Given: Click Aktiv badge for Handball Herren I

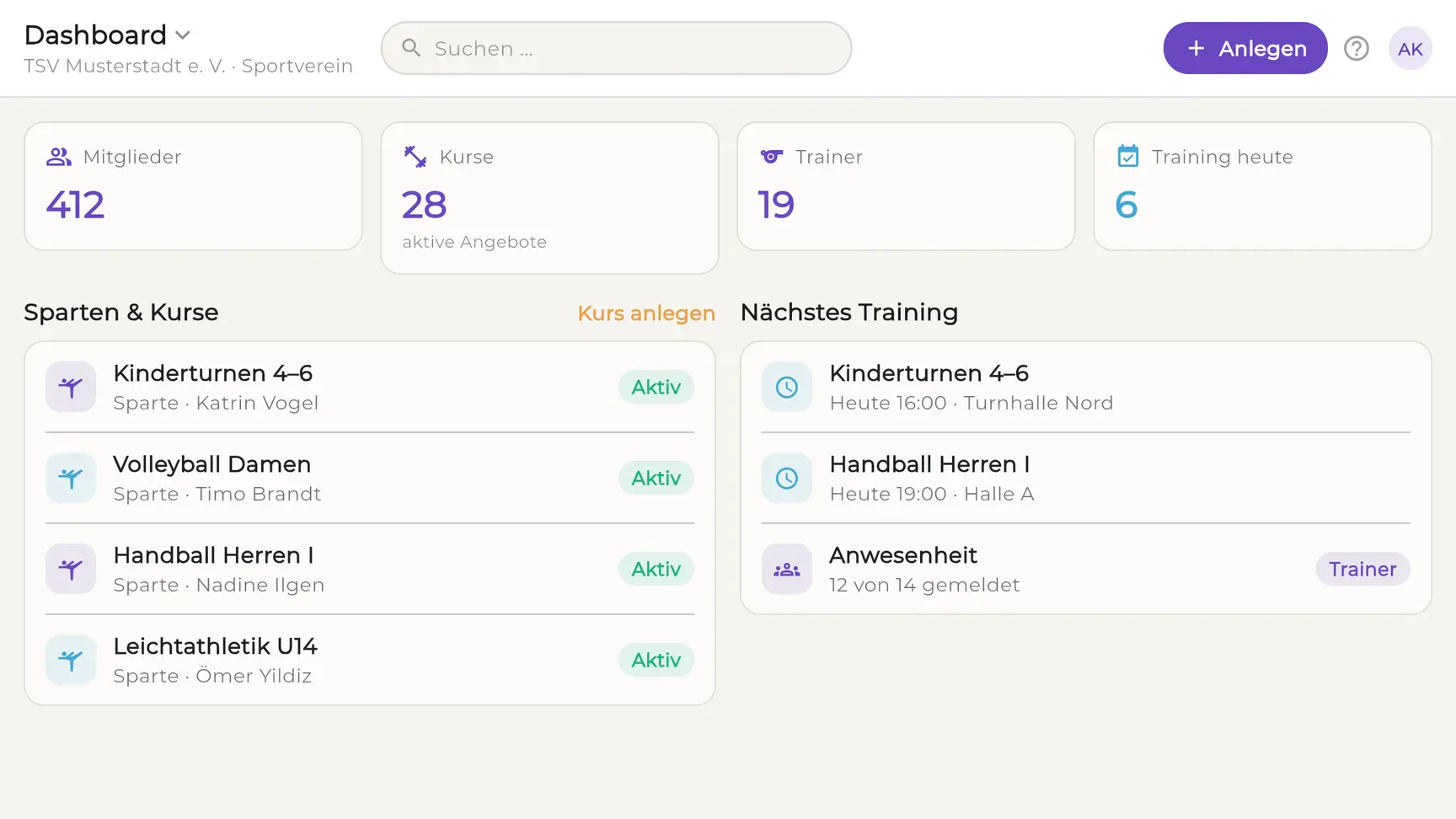Looking at the screenshot, I should [x=656, y=569].
